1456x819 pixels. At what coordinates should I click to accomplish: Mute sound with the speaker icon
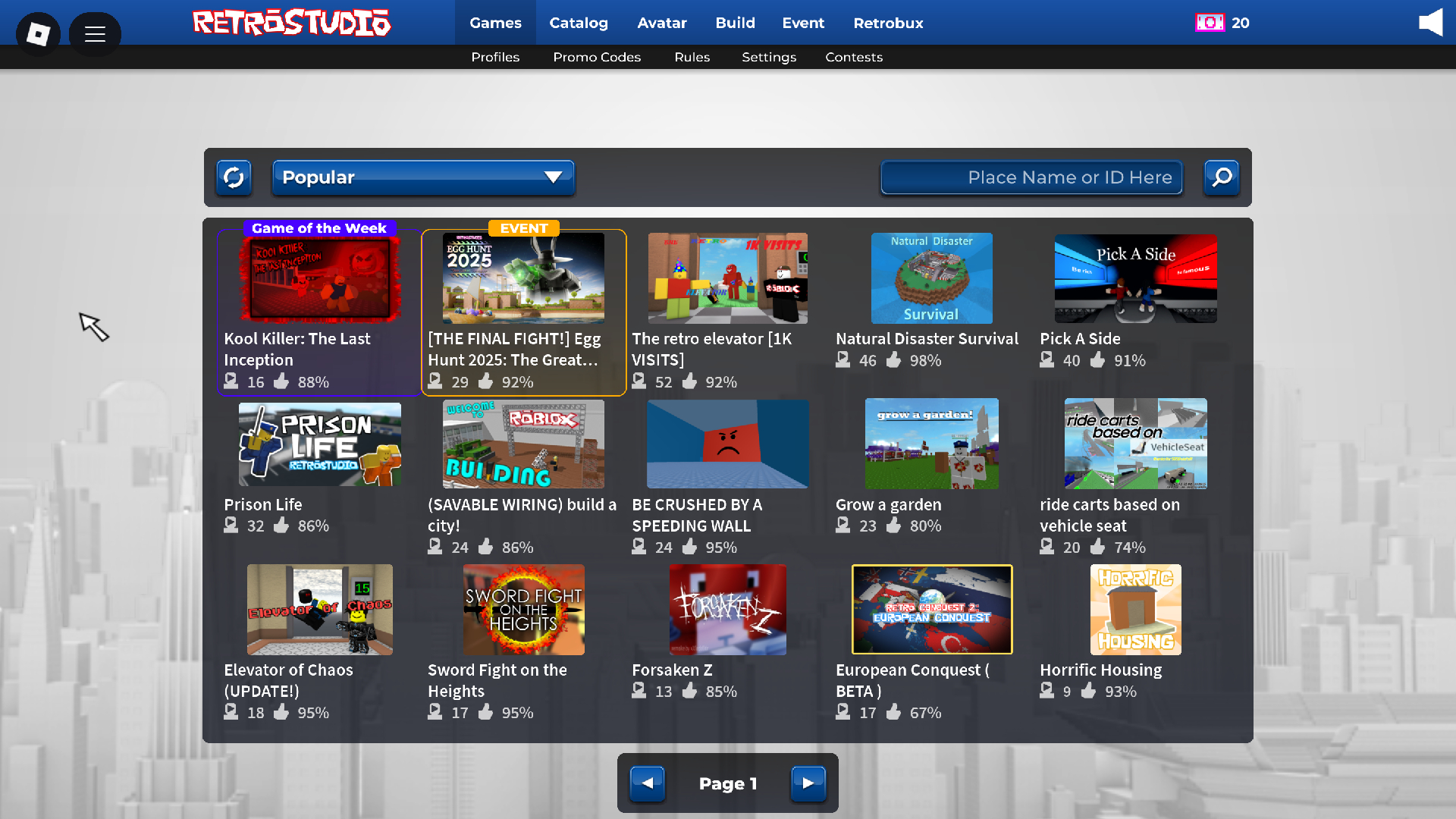pyautogui.click(x=1431, y=23)
